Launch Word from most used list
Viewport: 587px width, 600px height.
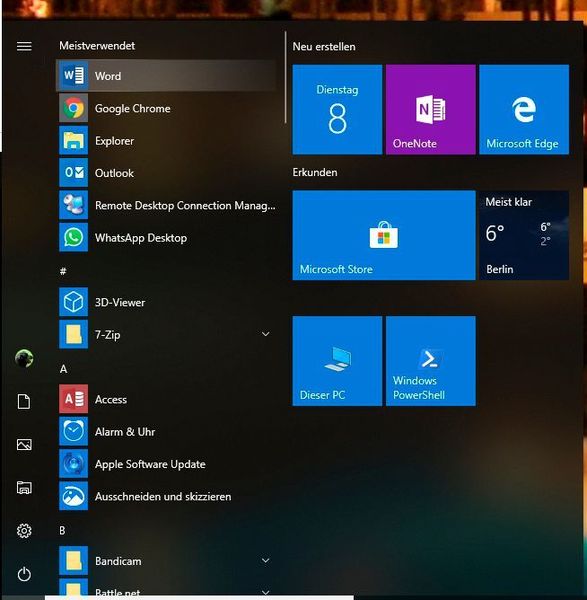coord(166,75)
